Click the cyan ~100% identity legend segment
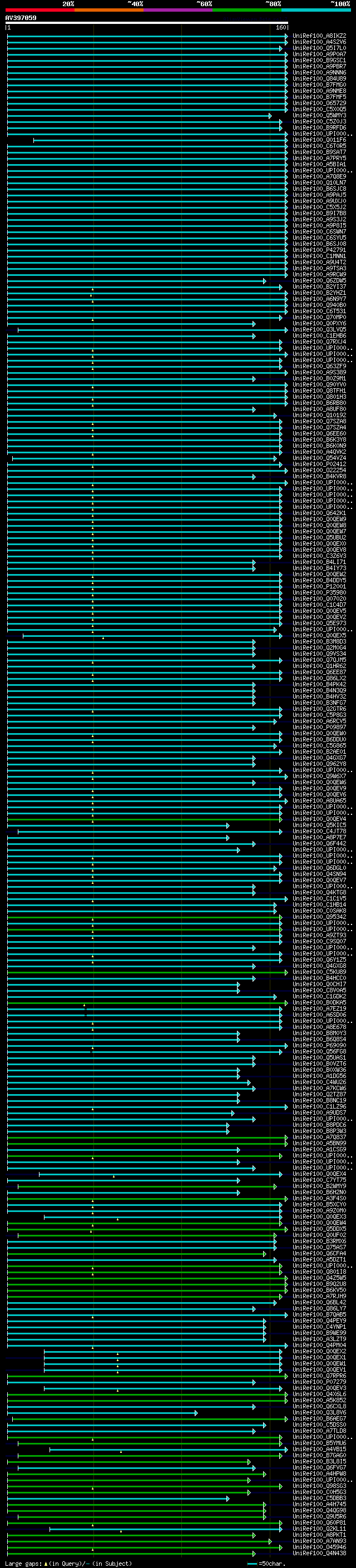The image size is (356, 1568). [x=317, y=10]
